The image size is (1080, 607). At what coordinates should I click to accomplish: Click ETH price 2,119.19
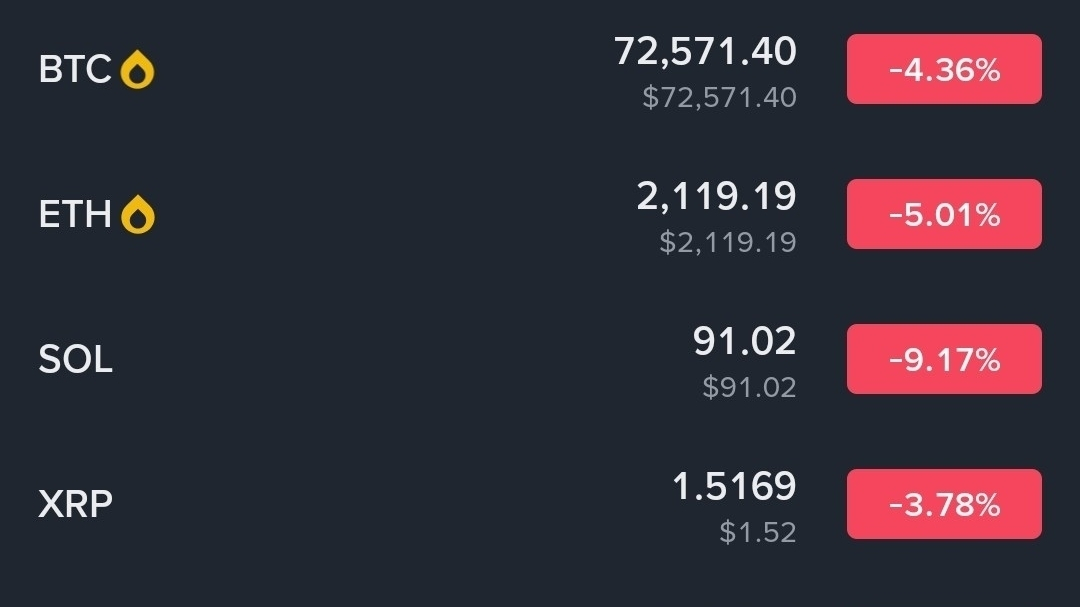pyautogui.click(x=716, y=196)
